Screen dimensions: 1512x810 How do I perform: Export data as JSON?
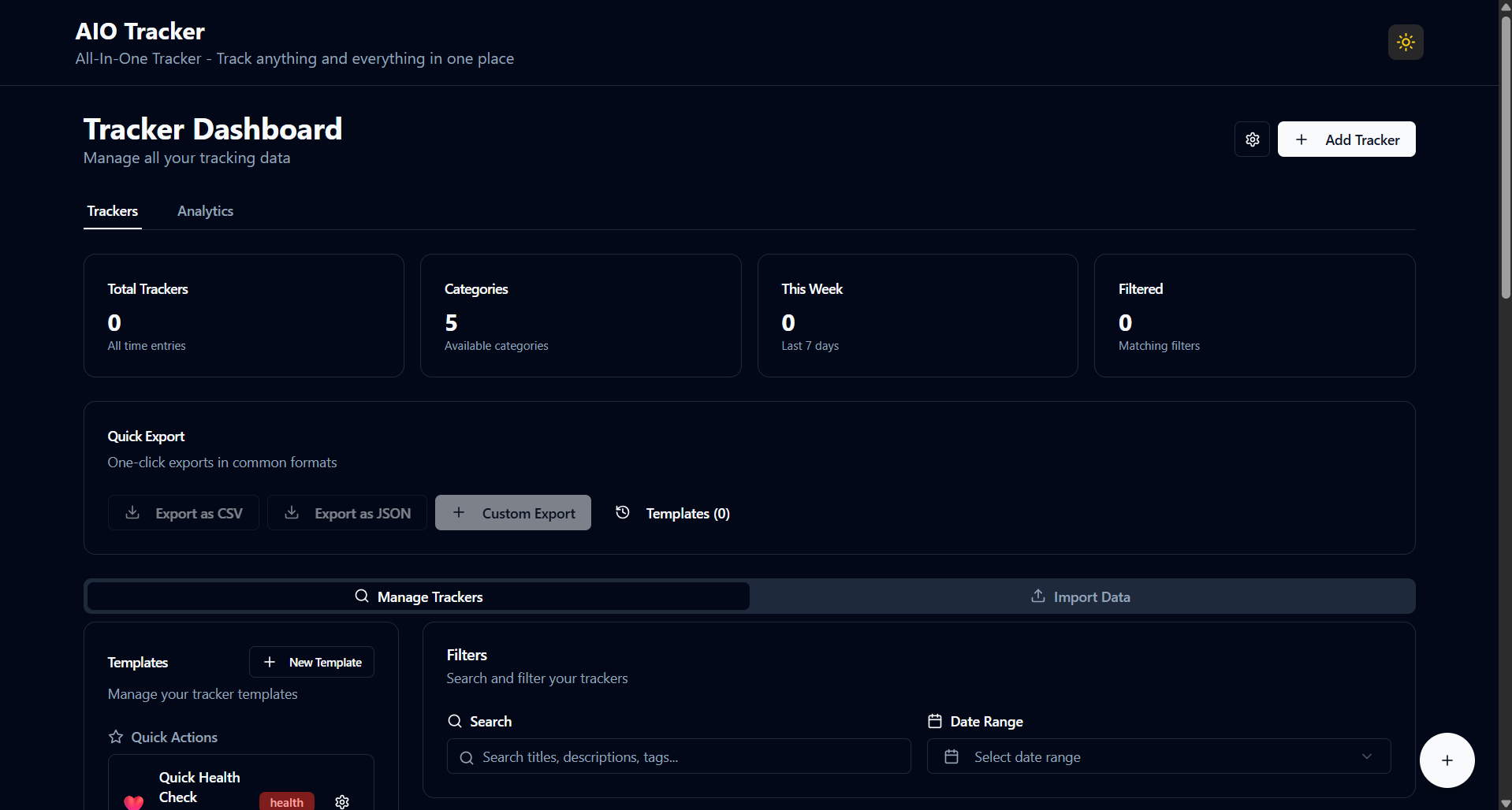[x=347, y=513]
